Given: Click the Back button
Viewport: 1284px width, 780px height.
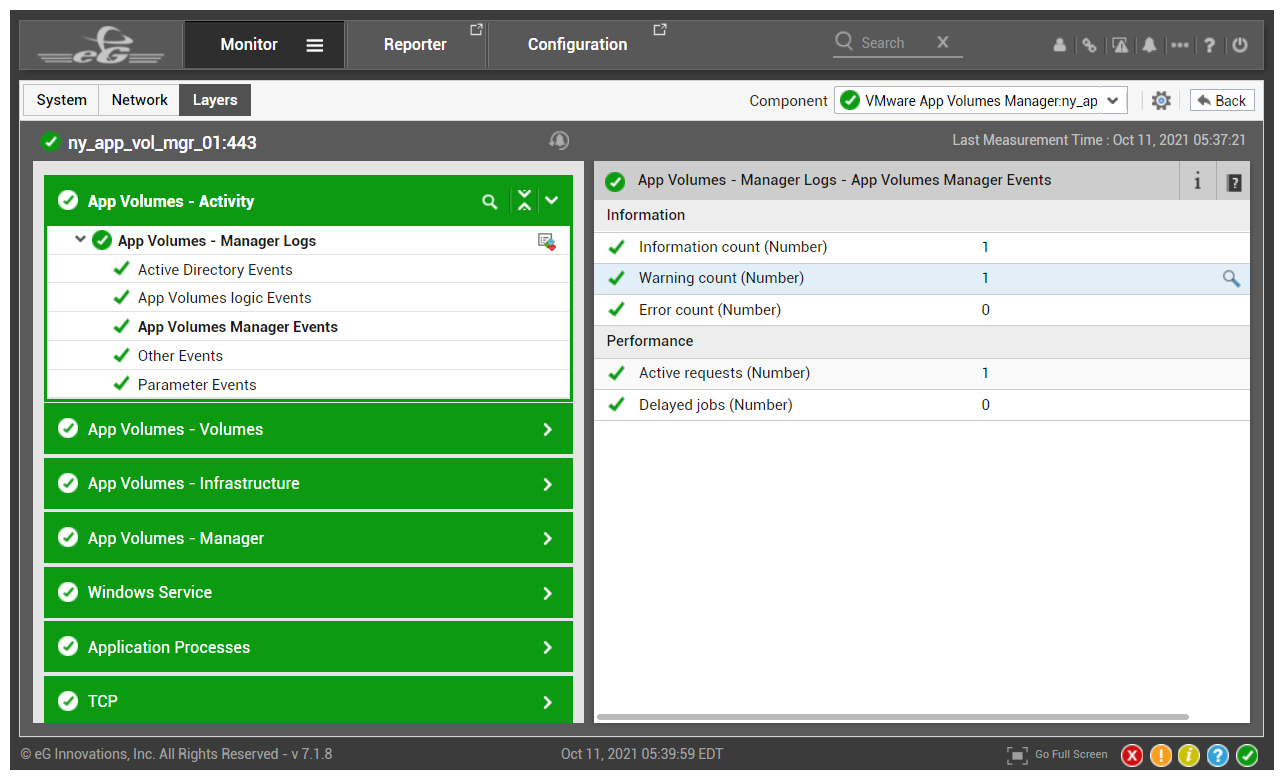Looking at the screenshot, I should pos(1222,101).
